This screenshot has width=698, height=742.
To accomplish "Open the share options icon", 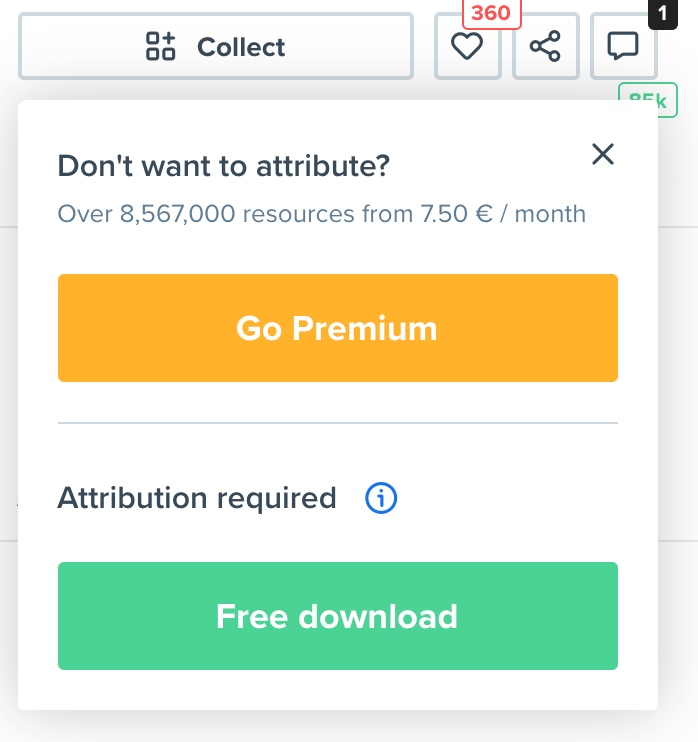I will click(545, 46).
